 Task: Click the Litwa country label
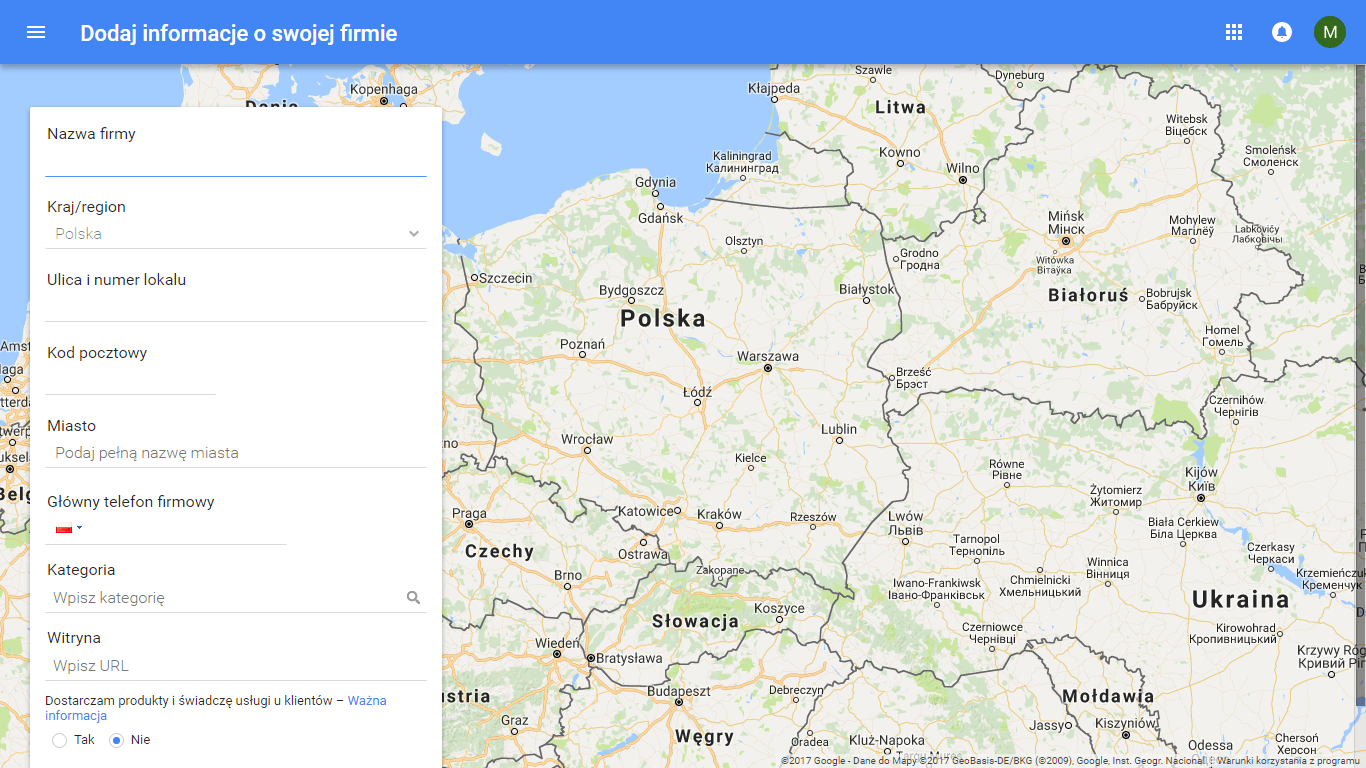pos(900,107)
